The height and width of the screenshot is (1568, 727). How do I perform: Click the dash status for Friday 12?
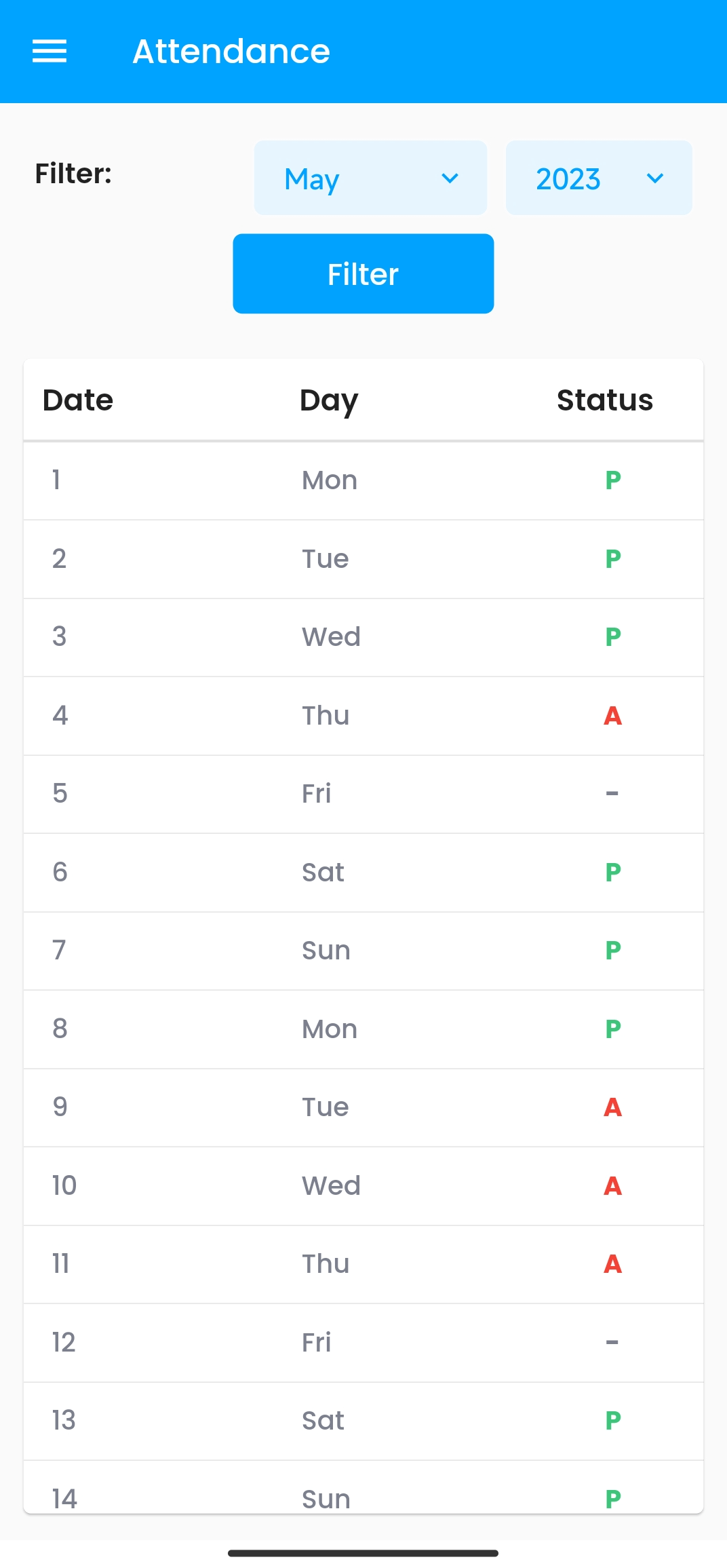click(612, 1343)
